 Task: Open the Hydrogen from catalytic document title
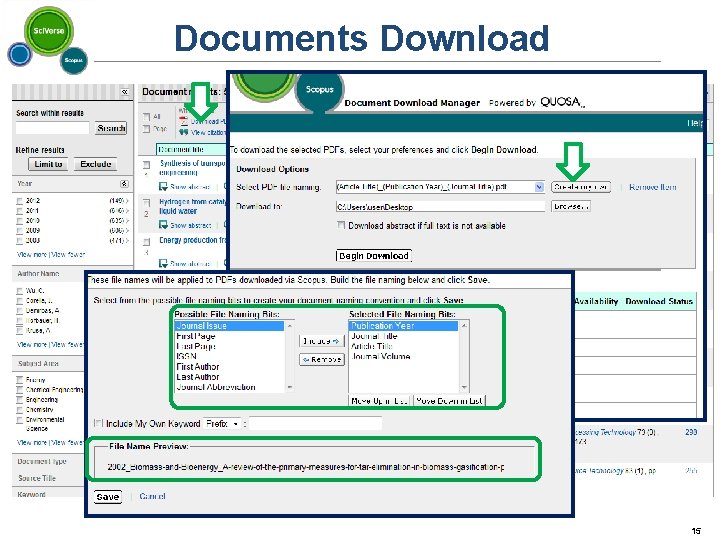pyautogui.click(x=192, y=206)
